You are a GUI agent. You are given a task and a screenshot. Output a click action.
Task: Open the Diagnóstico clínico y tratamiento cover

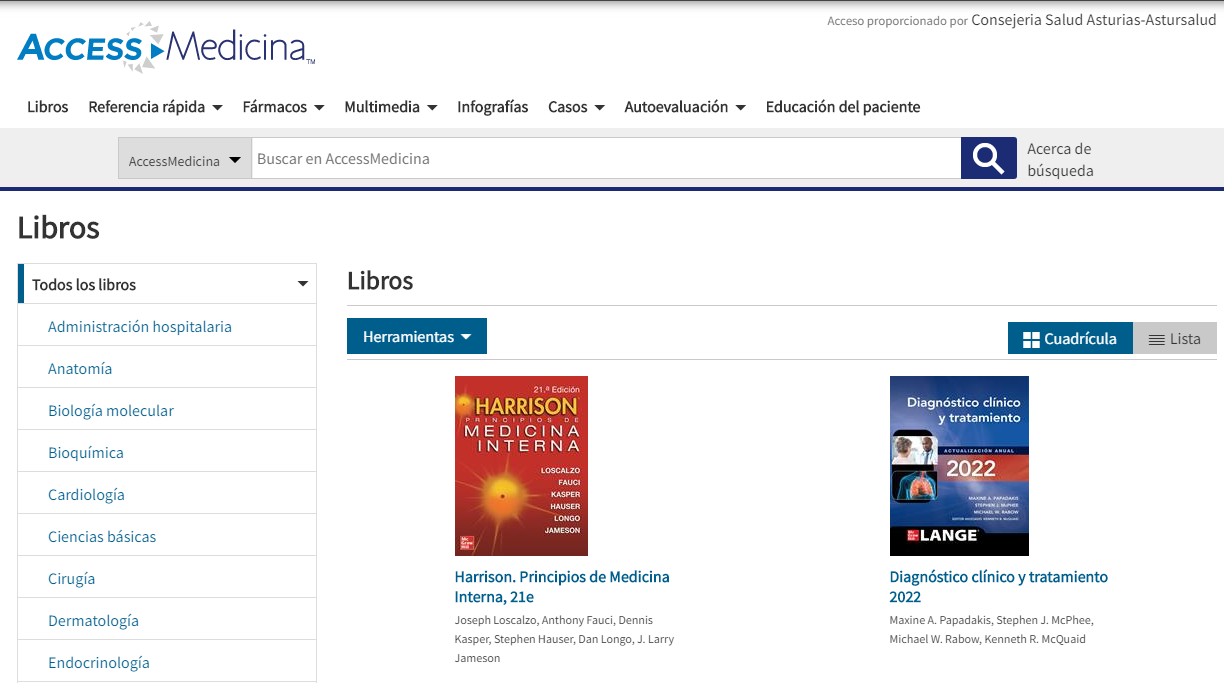coord(959,466)
